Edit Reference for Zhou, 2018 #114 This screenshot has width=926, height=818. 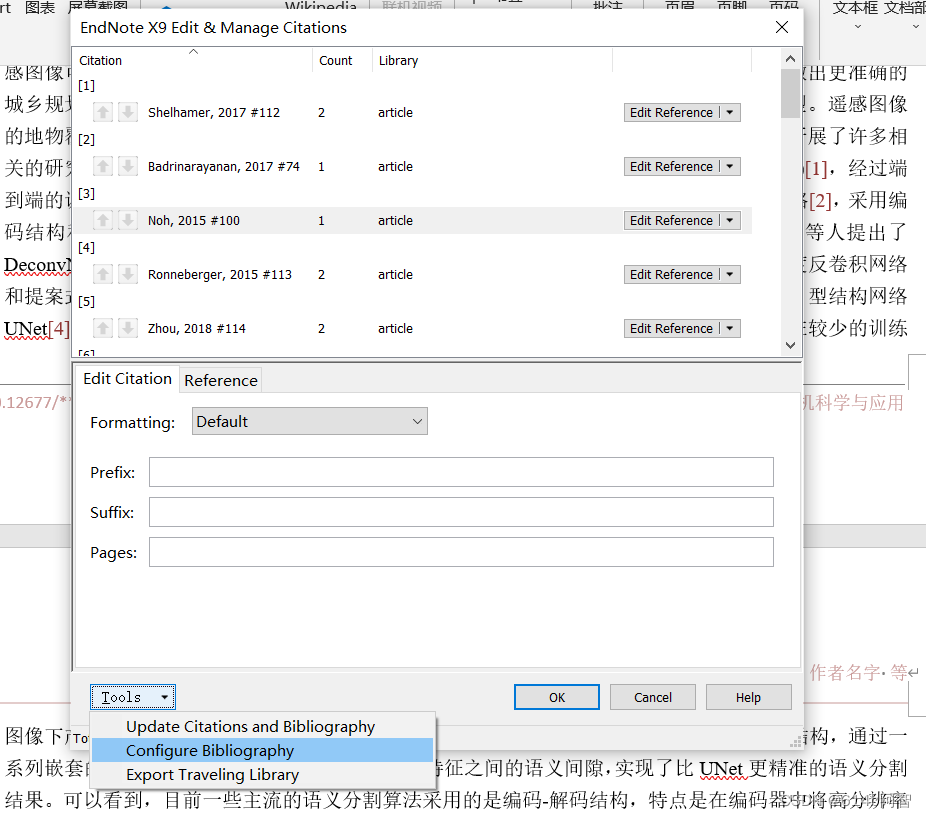671,328
